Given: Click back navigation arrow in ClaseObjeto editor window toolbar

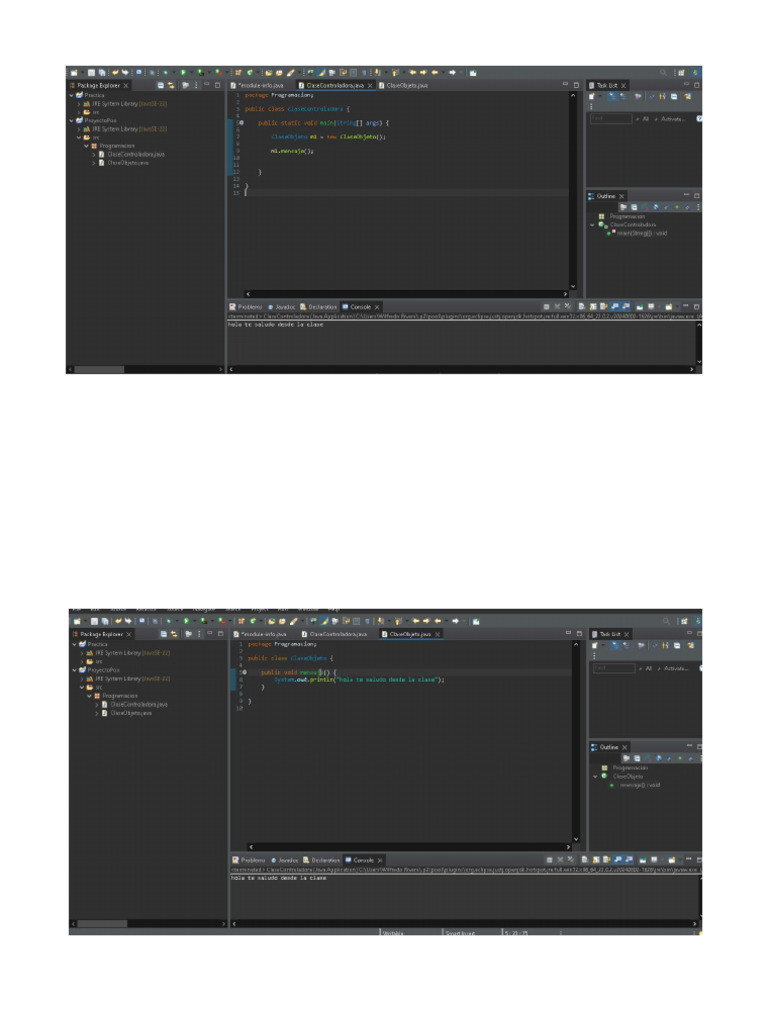Looking at the screenshot, I should point(438,621).
